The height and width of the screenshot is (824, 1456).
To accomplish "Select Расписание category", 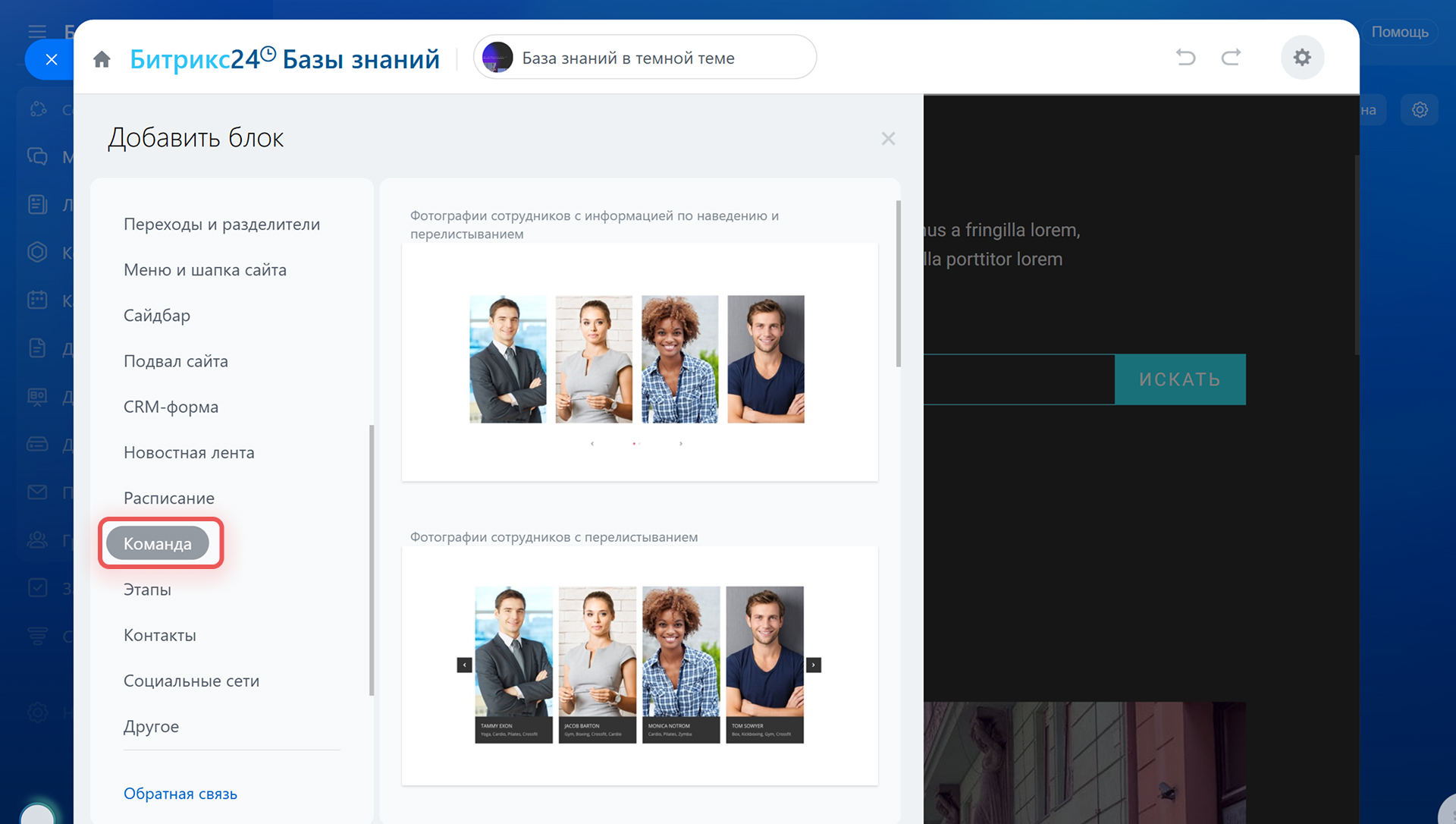I will (x=169, y=498).
